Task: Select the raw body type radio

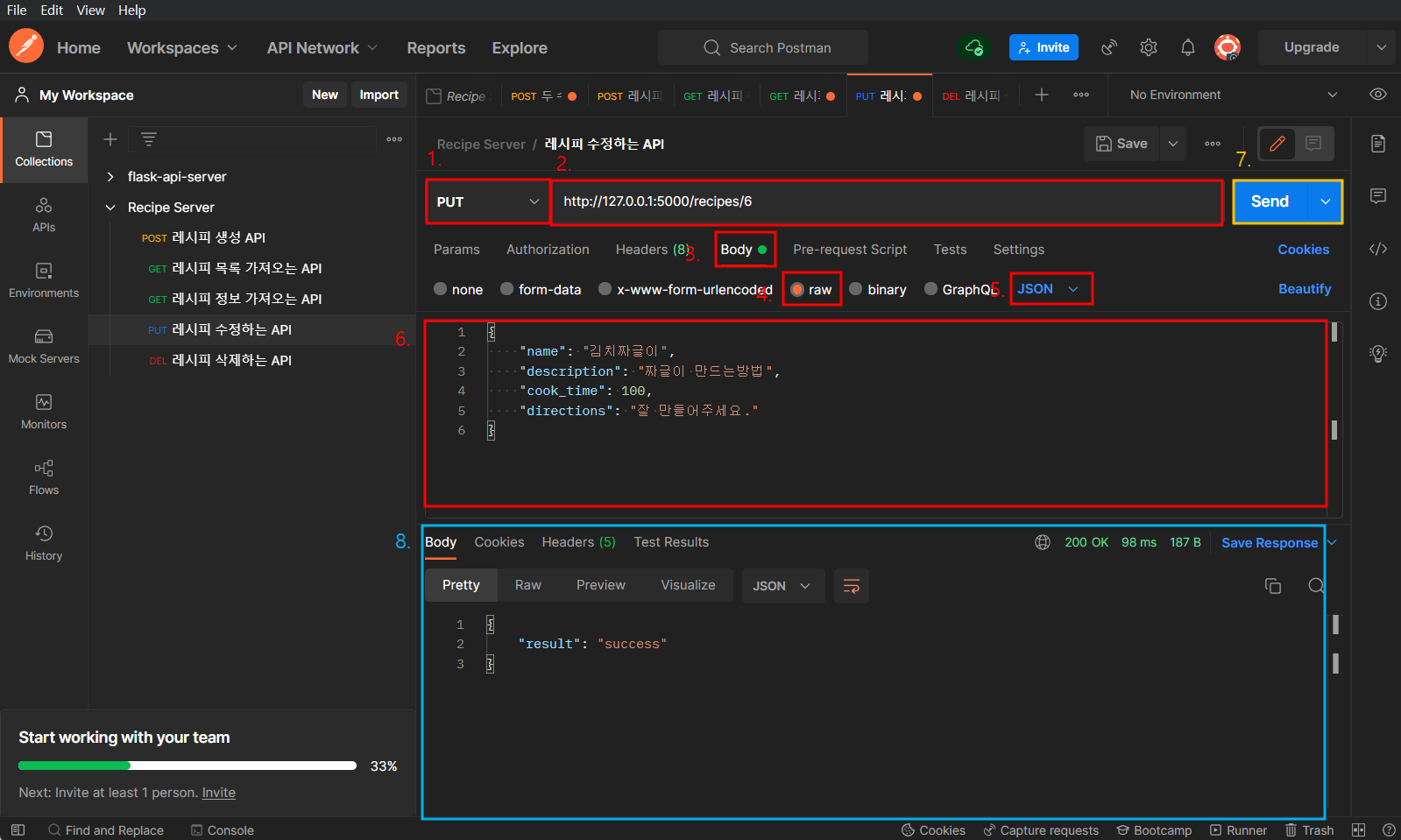Action: pos(797,289)
